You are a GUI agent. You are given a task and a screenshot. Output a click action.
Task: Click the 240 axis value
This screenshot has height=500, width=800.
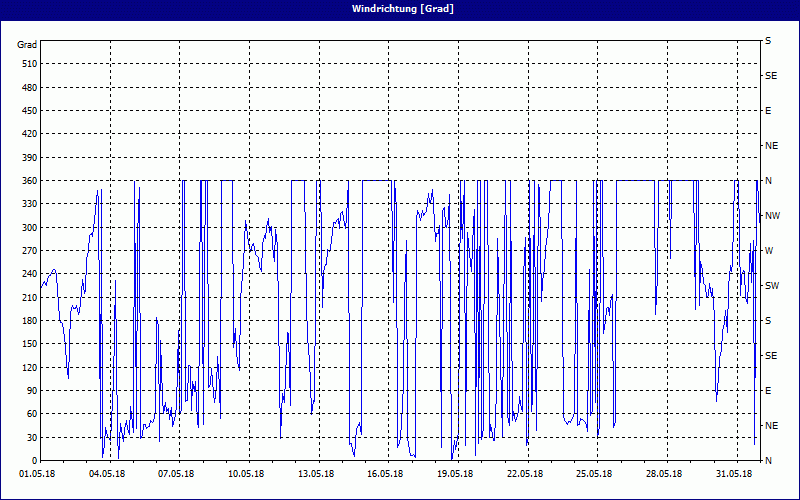click(30, 274)
